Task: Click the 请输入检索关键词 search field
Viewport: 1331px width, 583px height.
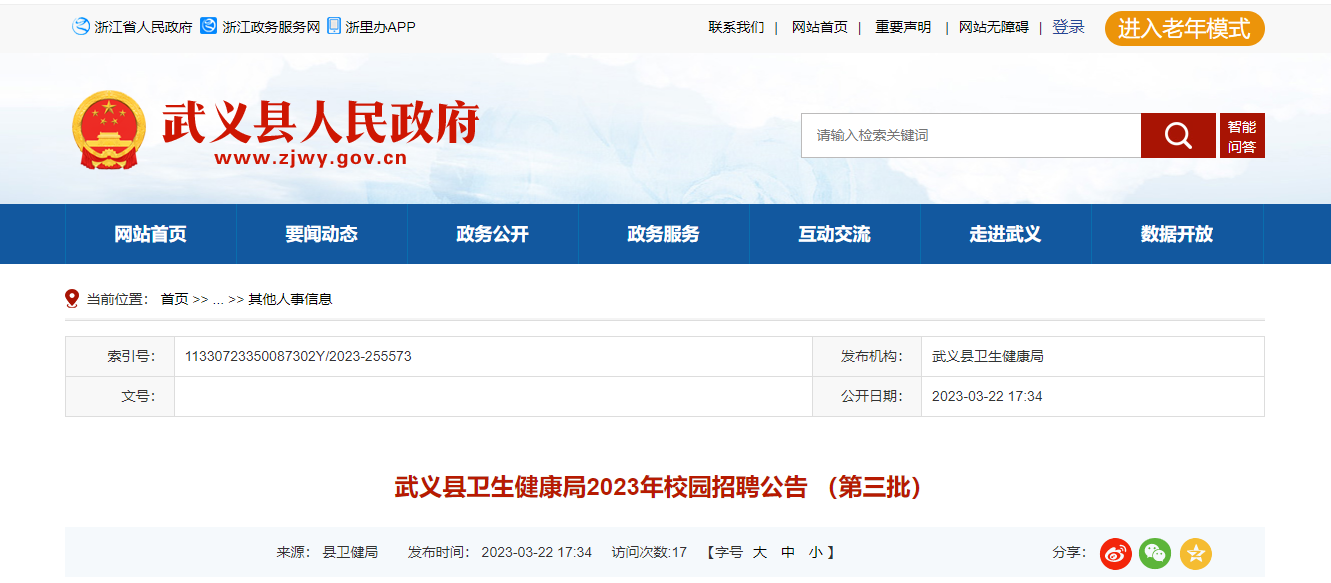Action: [970, 135]
